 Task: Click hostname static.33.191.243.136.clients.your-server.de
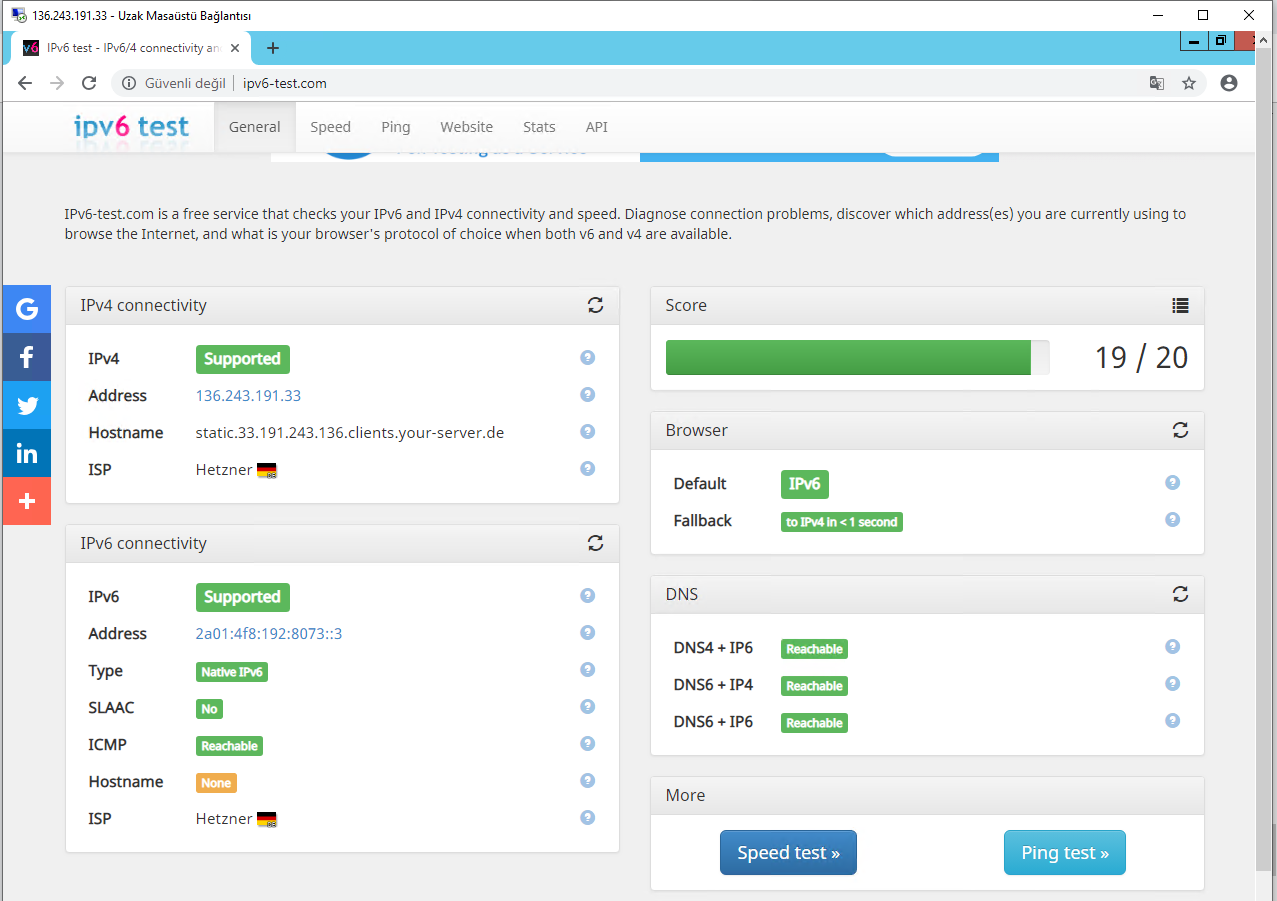click(350, 433)
